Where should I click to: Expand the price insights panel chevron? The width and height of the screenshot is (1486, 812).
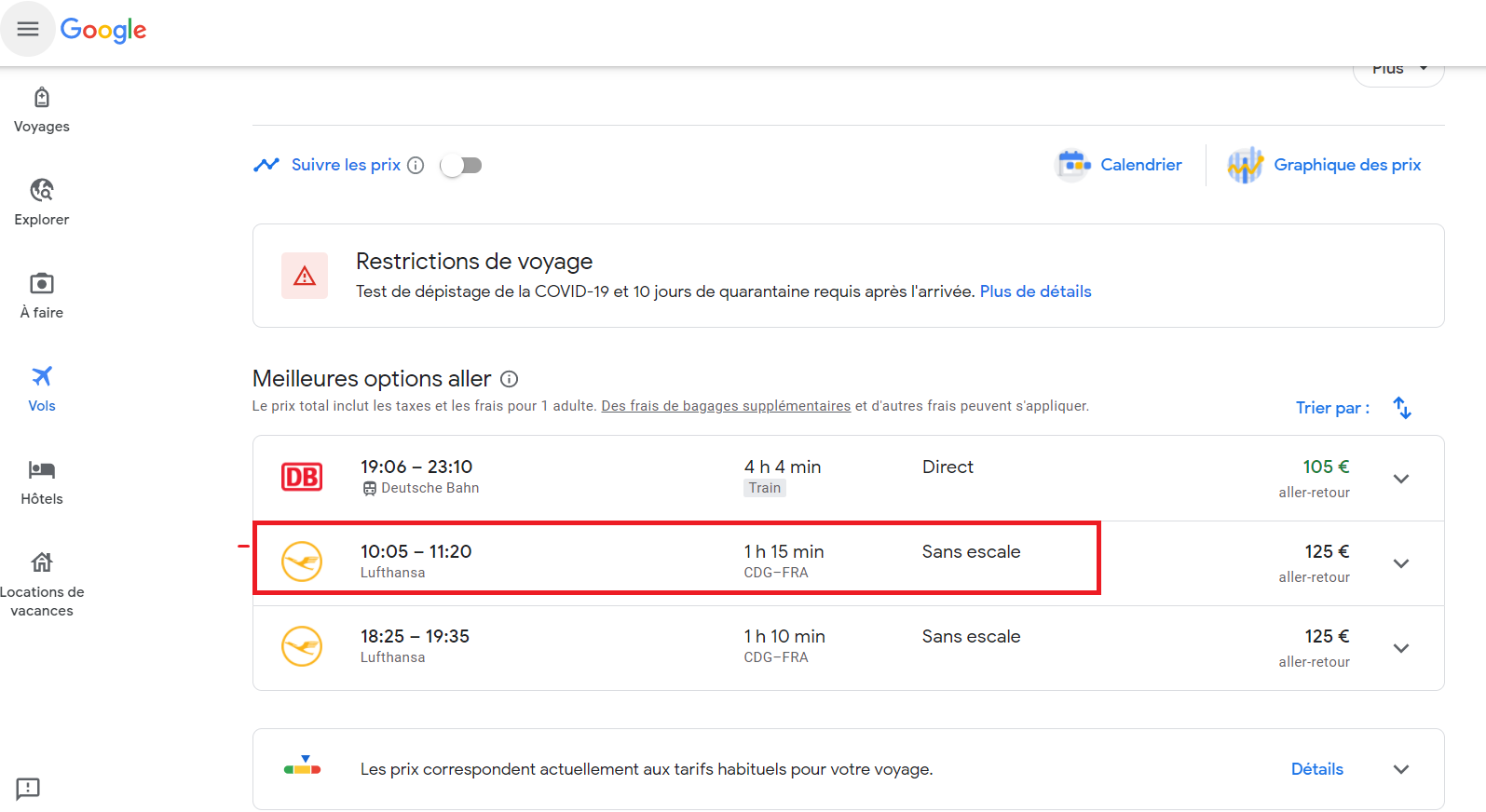(1401, 769)
